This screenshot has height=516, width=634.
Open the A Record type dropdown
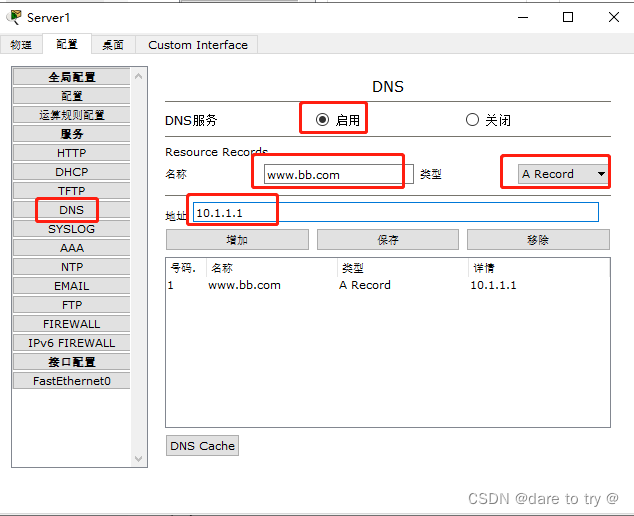[563, 174]
